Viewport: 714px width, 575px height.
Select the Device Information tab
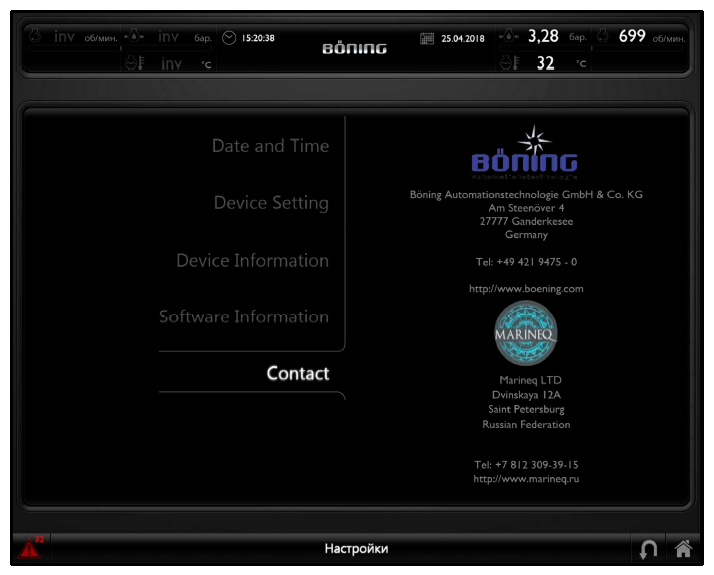click(x=252, y=261)
